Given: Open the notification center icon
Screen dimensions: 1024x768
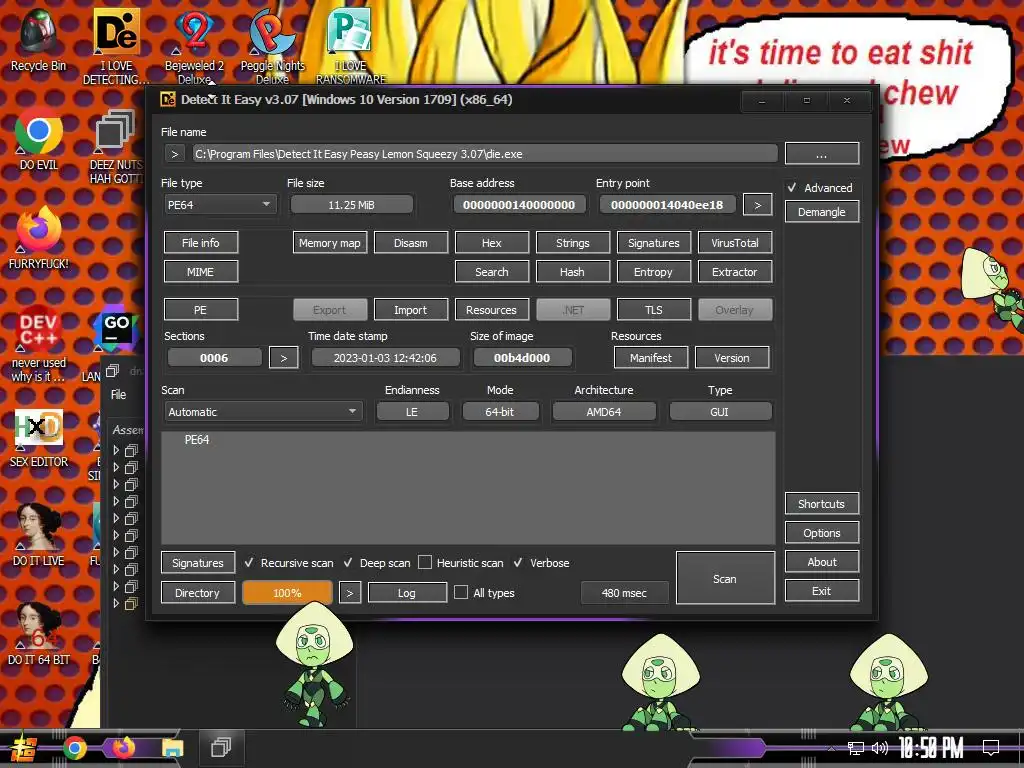Looking at the screenshot, I should point(991,747).
